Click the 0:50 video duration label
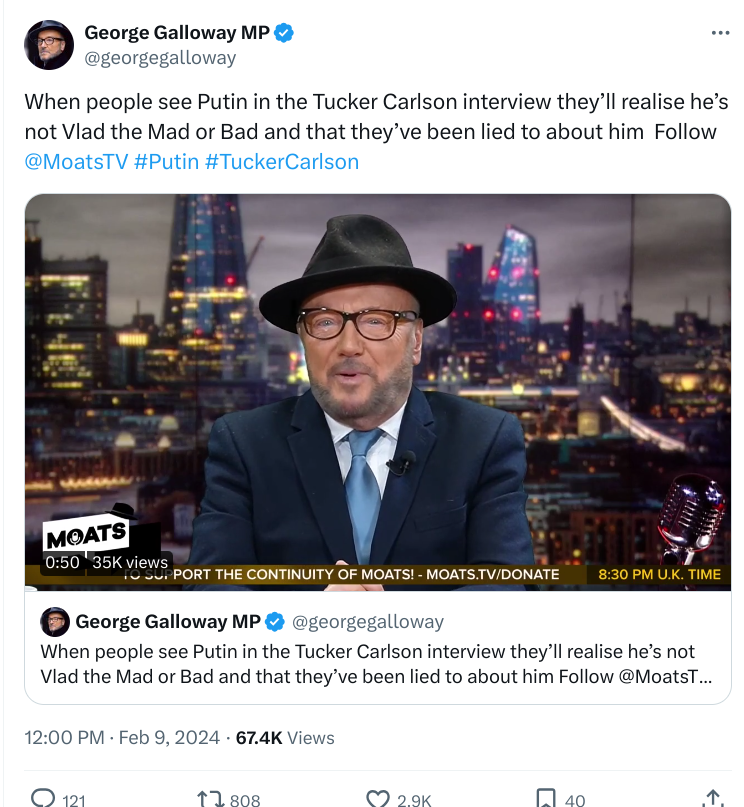 tap(62, 562)
